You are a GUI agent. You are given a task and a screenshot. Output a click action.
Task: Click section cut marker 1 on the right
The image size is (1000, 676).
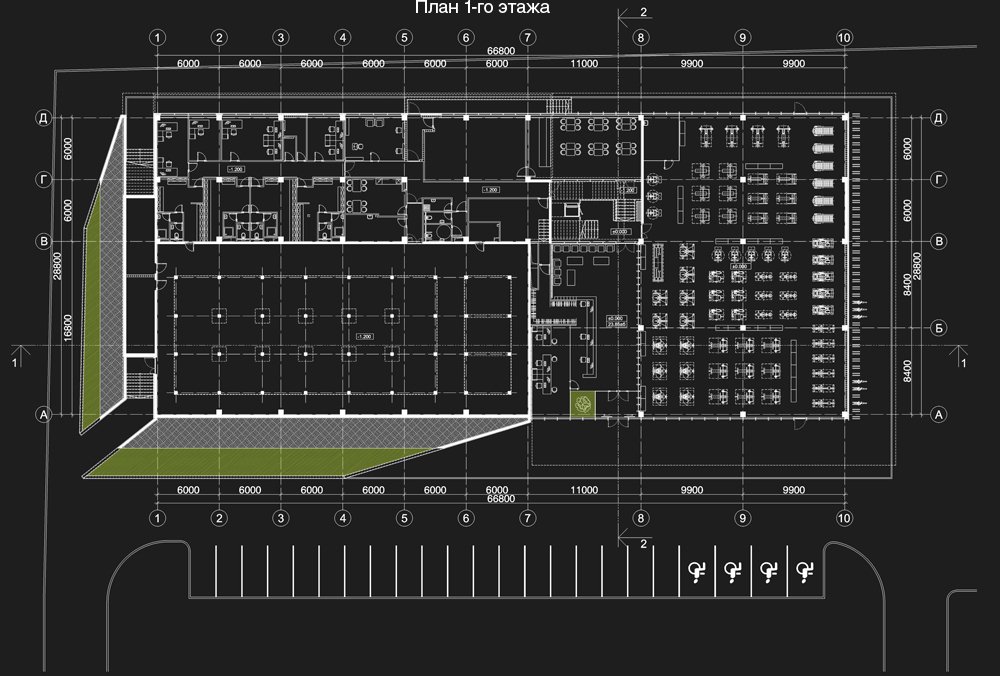(x=961, y=357)
